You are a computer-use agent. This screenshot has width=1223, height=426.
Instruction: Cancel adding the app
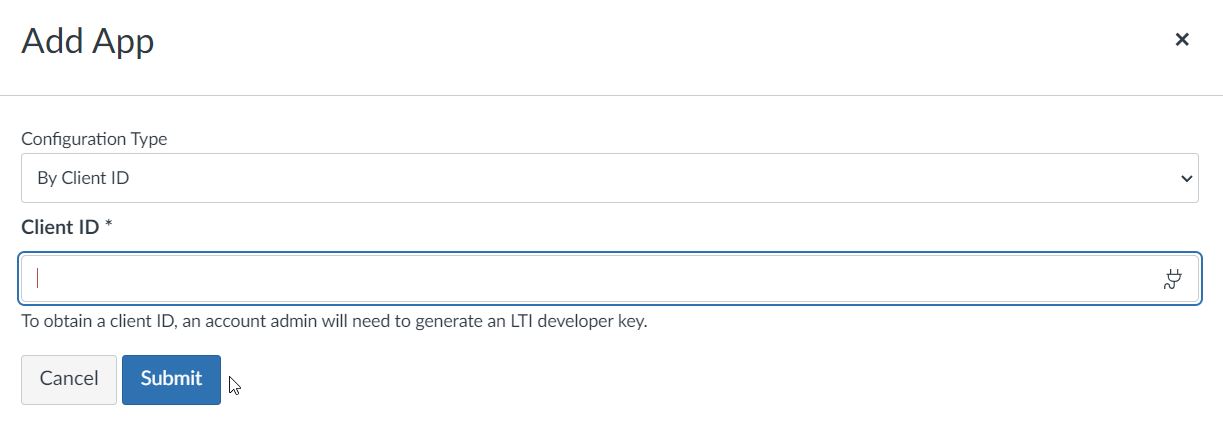tap(69, 379)
